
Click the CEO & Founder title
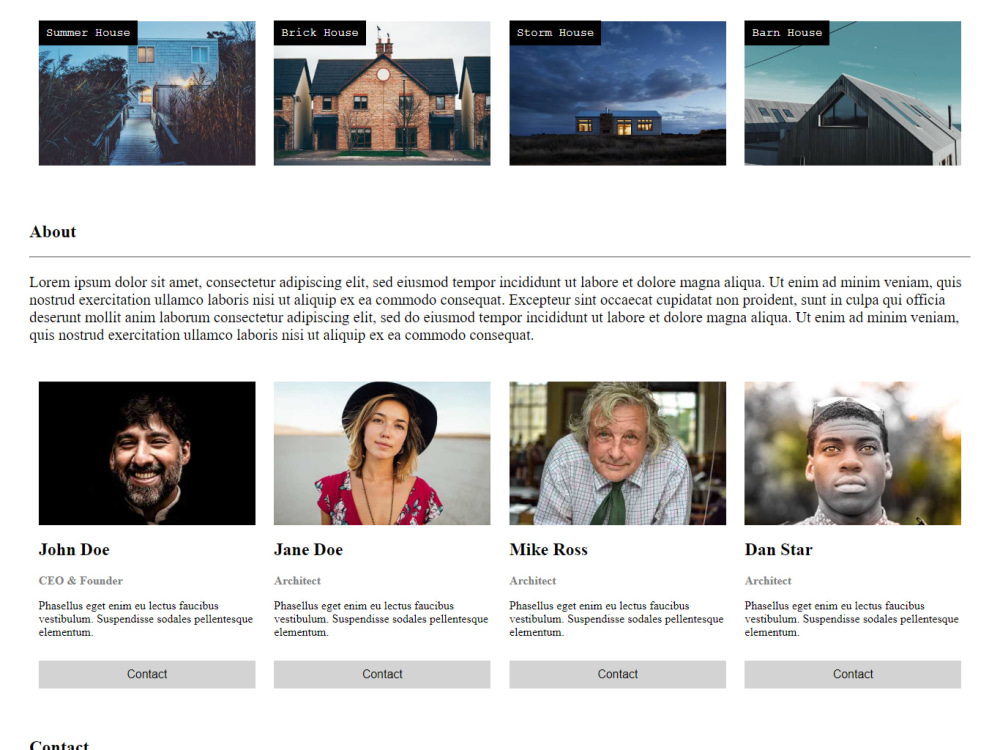pos(80,581)
